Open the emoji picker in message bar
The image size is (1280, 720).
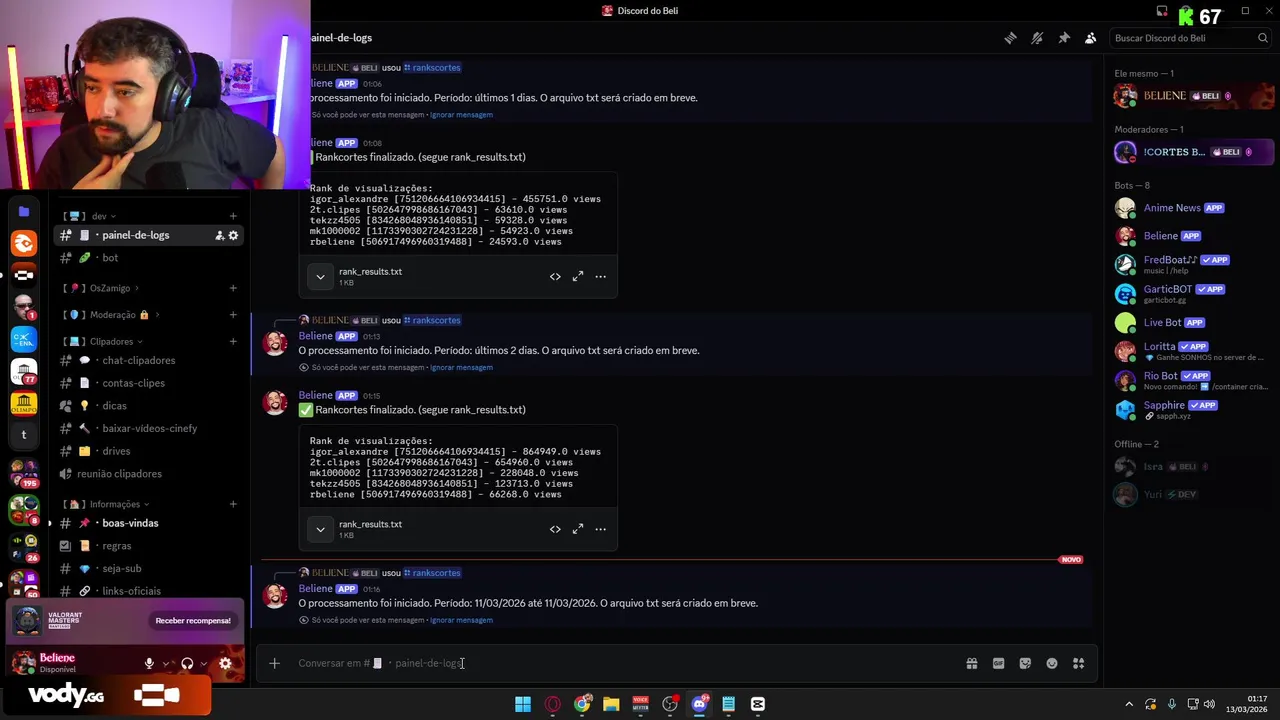point(1052,663)
